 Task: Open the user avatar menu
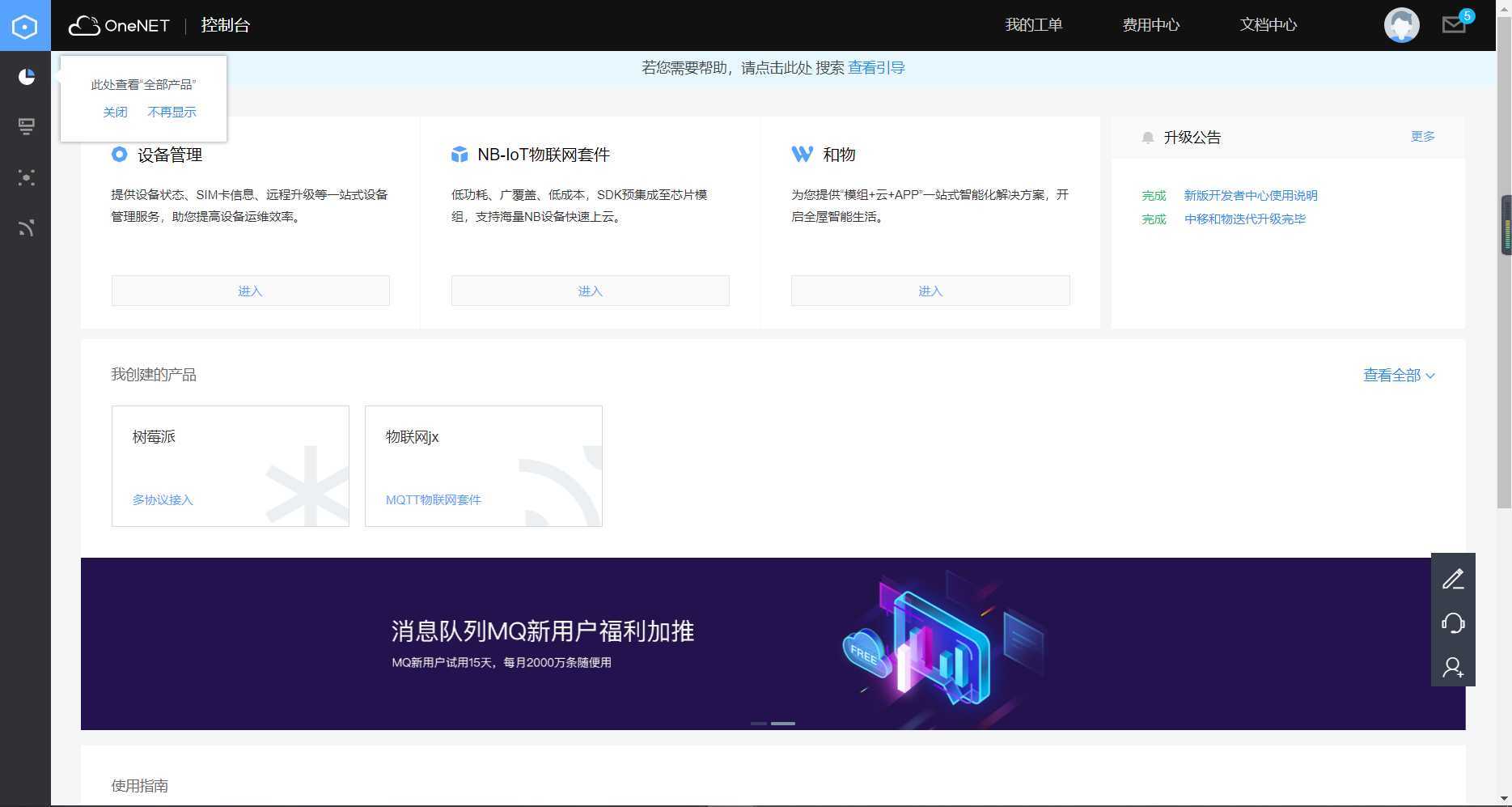pyautogui.click(x=1401, y=25)
